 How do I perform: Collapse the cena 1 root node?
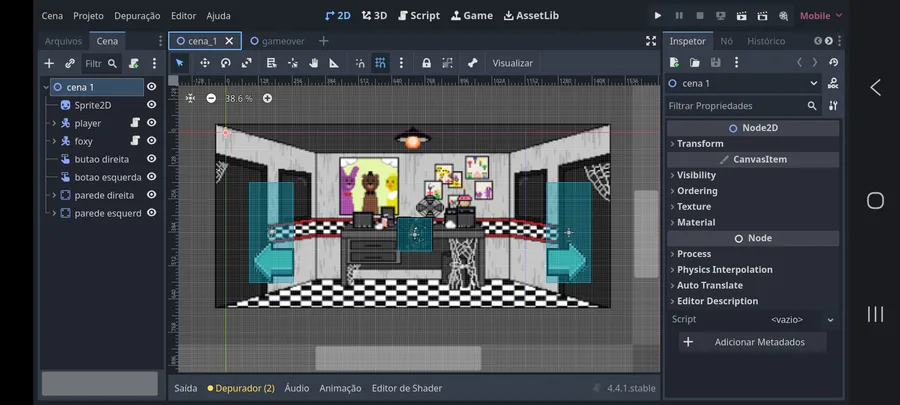[x=46, y=87]
